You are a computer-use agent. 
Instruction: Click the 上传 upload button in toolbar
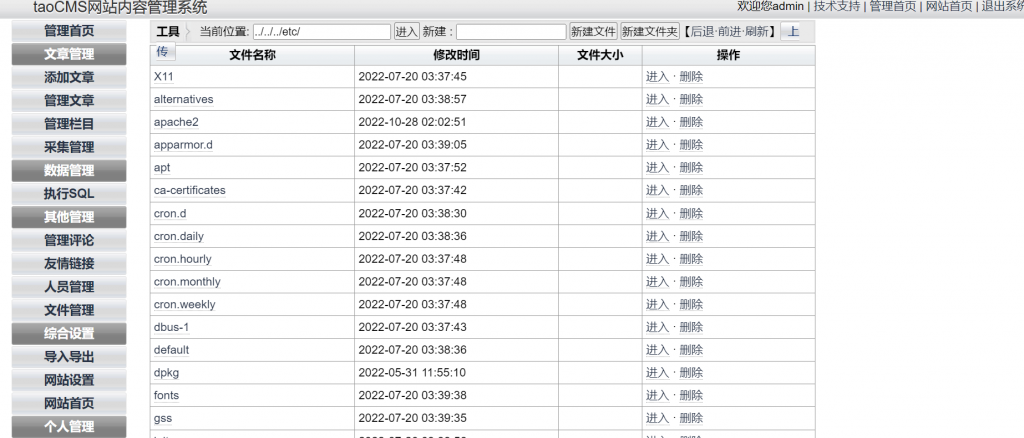(x=793, y=32)
